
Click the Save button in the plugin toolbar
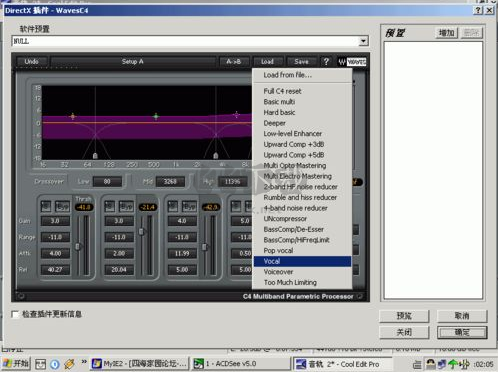point(301,62)
